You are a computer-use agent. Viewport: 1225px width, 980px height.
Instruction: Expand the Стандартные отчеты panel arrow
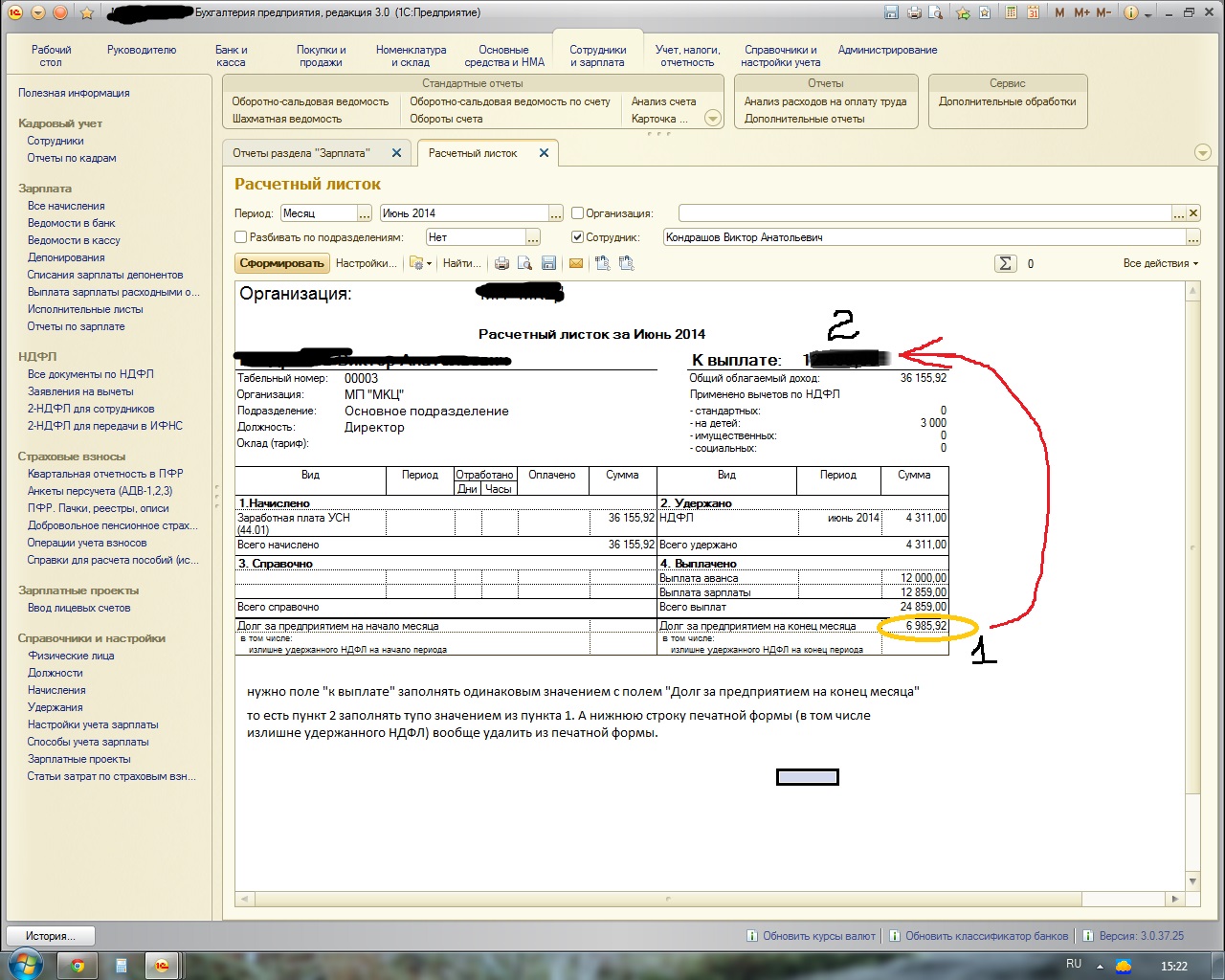point(712,119)
